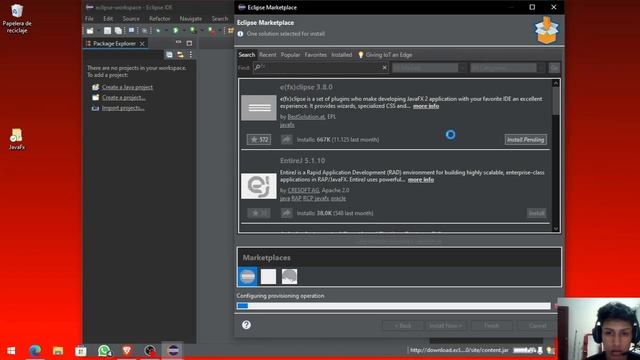Screen dimensions: 640x360
Task: Click the e(fx)clipse plugin logo thumbnail
Action: point(259,108)
